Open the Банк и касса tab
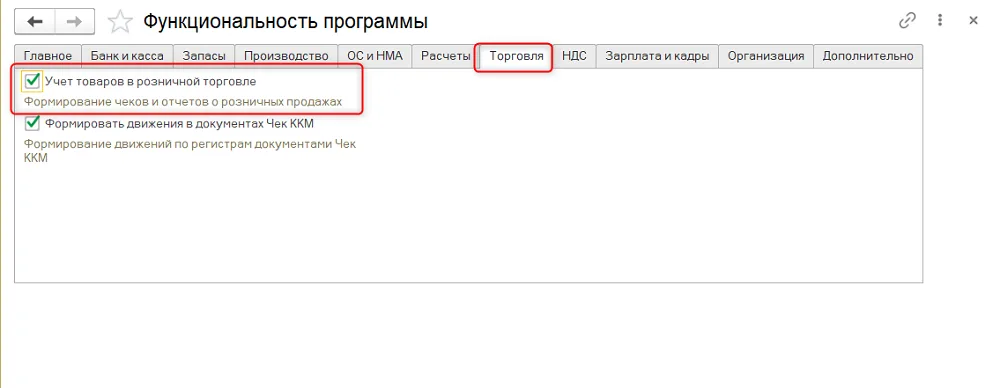This screenshot has width=1000, height=388. click(128, 56)
